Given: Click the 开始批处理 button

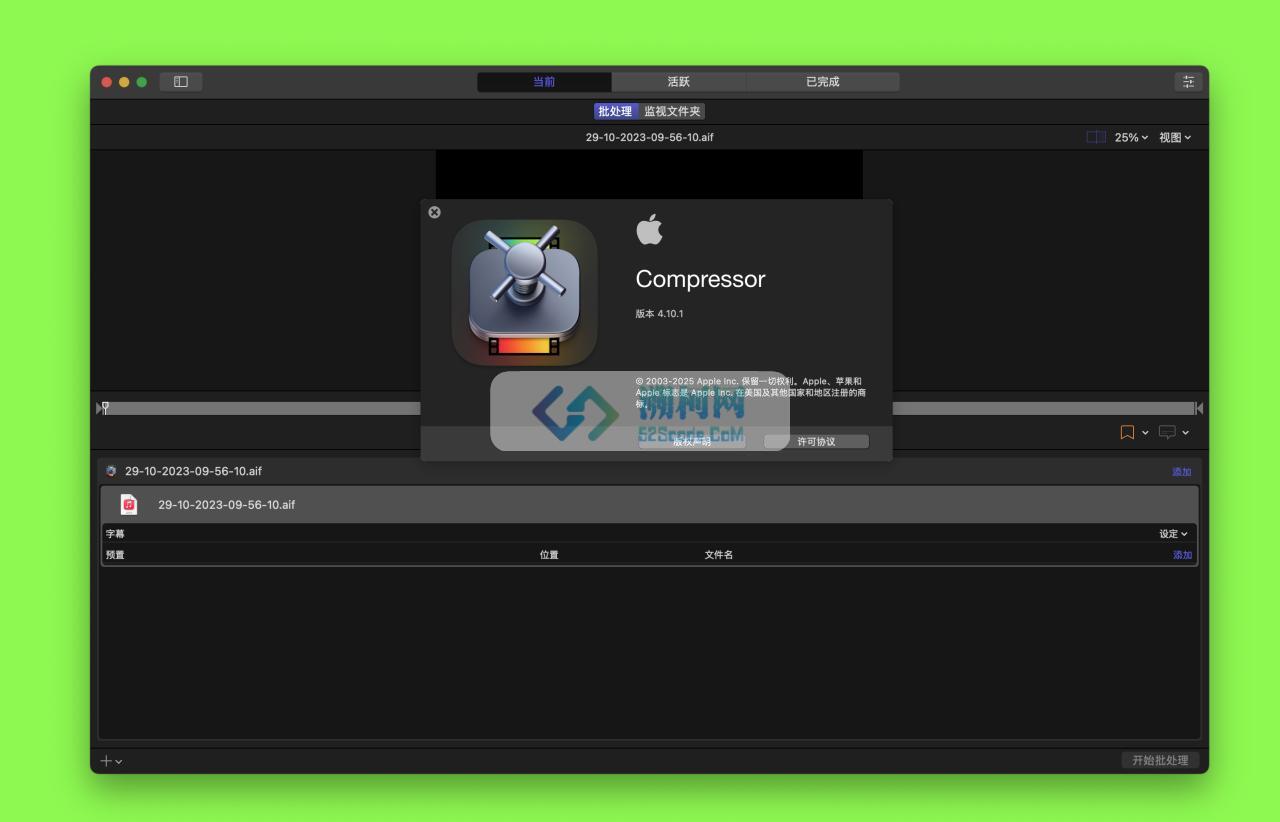Looking at the screenshot, I should coord(1160,760).
